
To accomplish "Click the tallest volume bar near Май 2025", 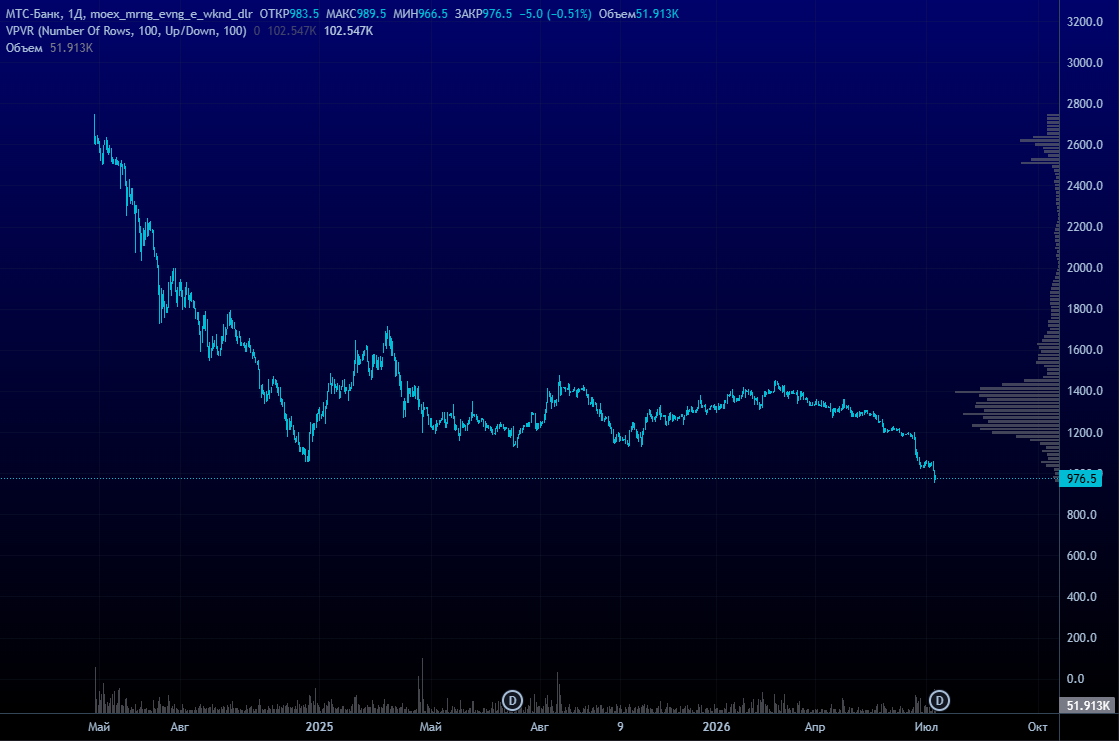I will tap(422, 685).
